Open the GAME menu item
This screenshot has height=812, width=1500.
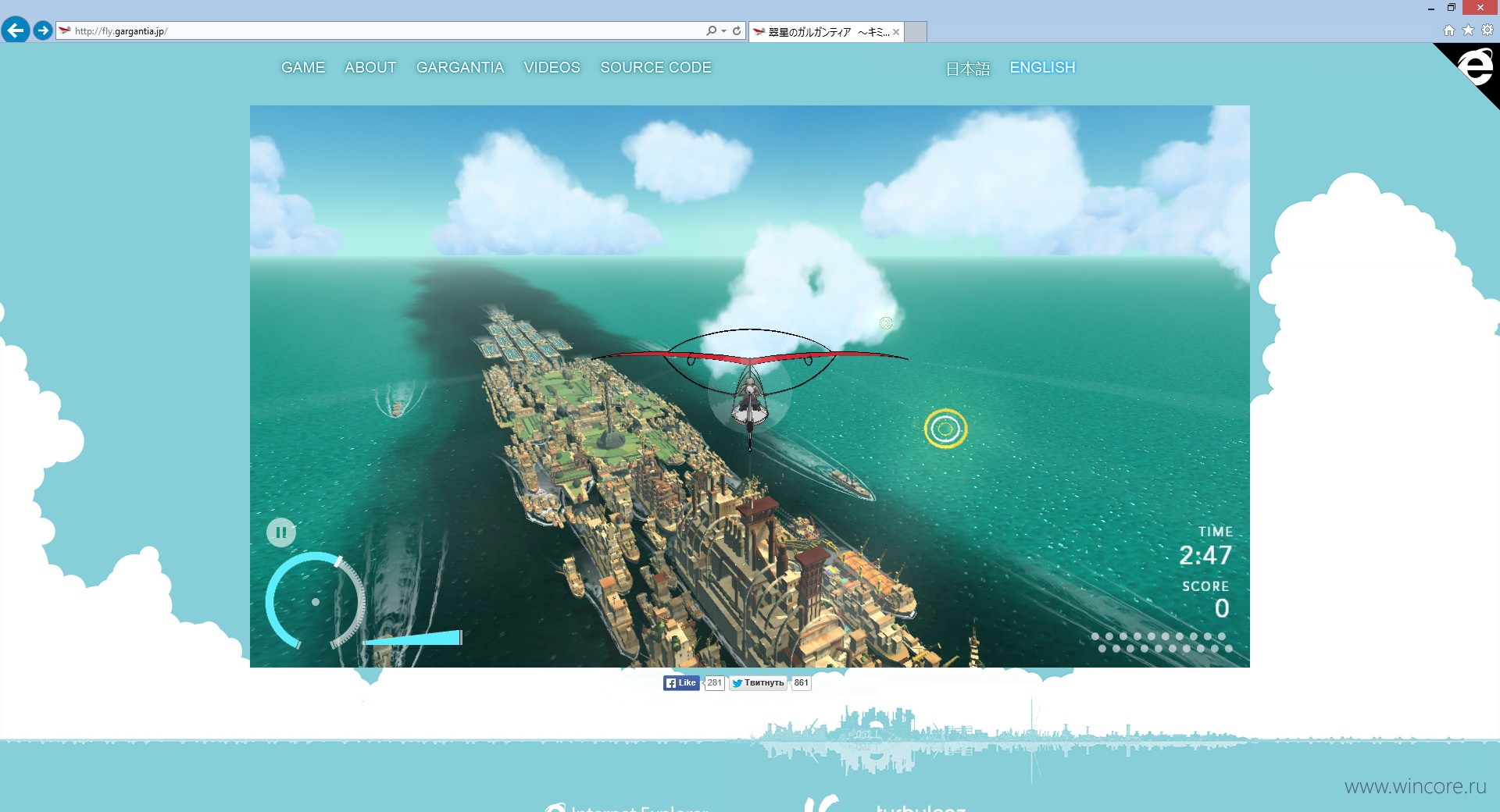tap(303, 68)
